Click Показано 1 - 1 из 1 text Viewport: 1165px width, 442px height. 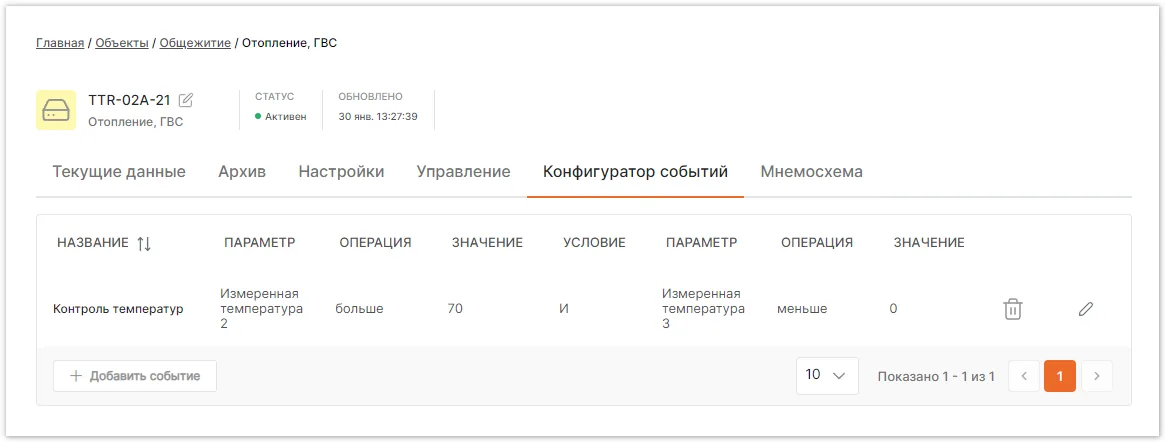tap(936, 377)
